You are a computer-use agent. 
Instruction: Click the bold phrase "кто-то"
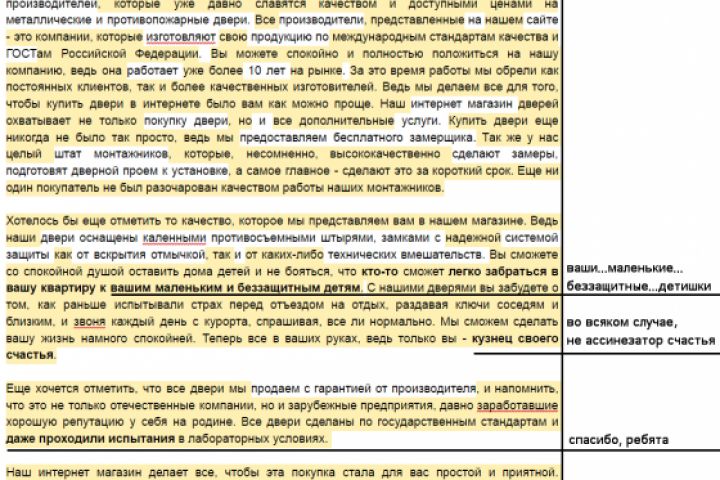380,271
